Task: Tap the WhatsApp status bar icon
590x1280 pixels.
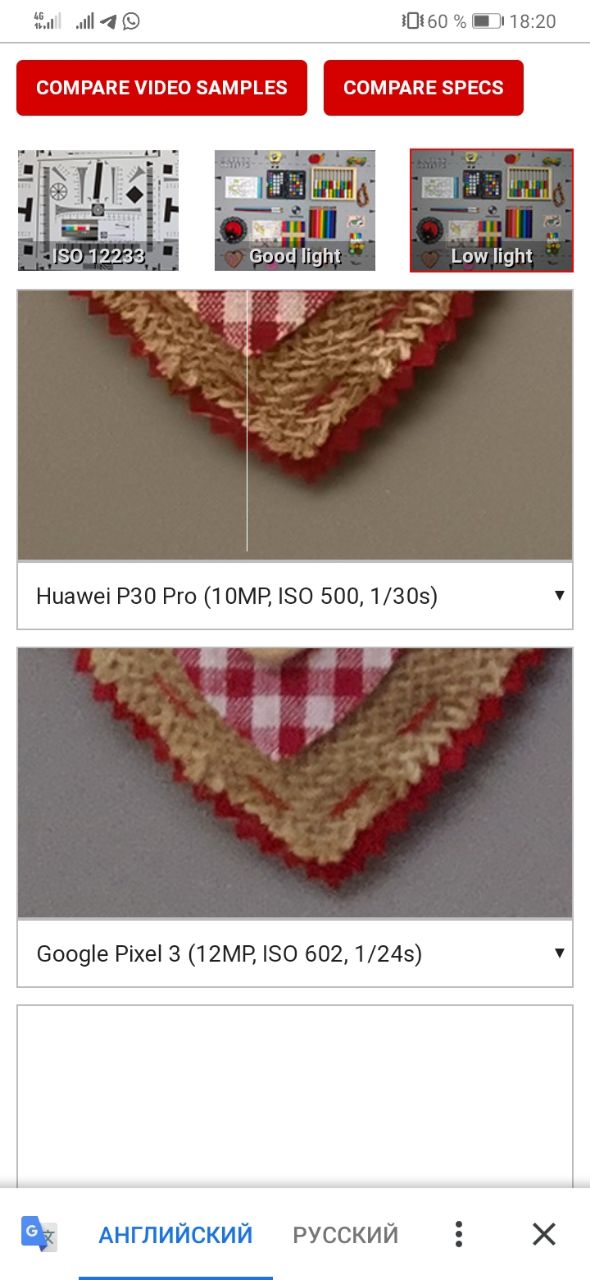Action: coord(131,21)
